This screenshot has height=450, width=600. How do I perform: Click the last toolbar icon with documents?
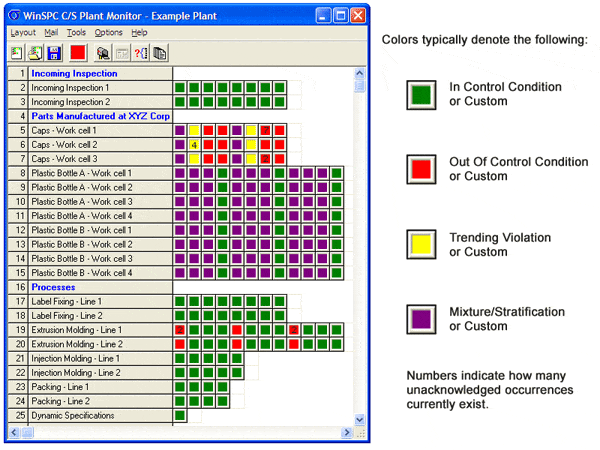click(x=160, y=52)
